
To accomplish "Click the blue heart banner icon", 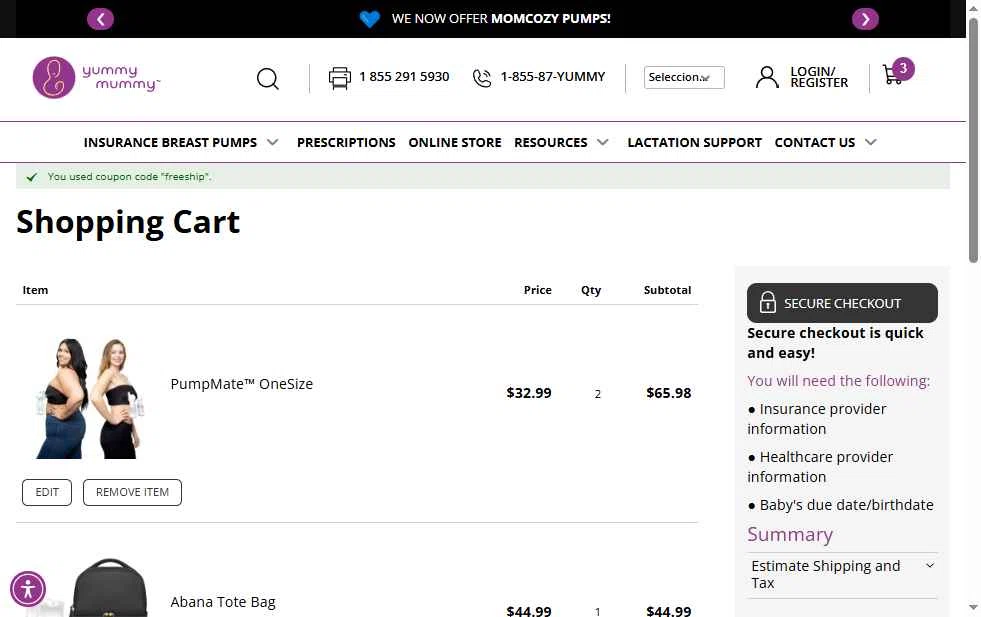I will pyautogui.click(x=369, y=19).
